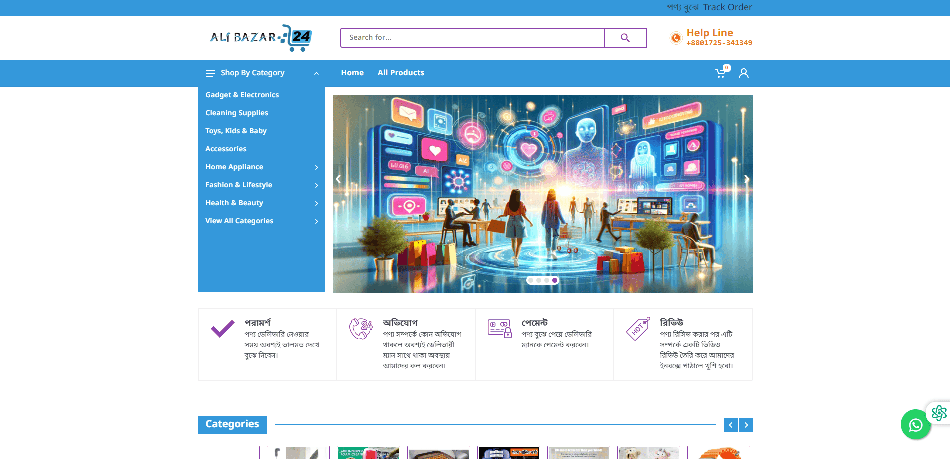Expand Fashion & Lifestyle submenu arrow
The height and width of the screenshot is (459, 950).
[x=316, y=185]
